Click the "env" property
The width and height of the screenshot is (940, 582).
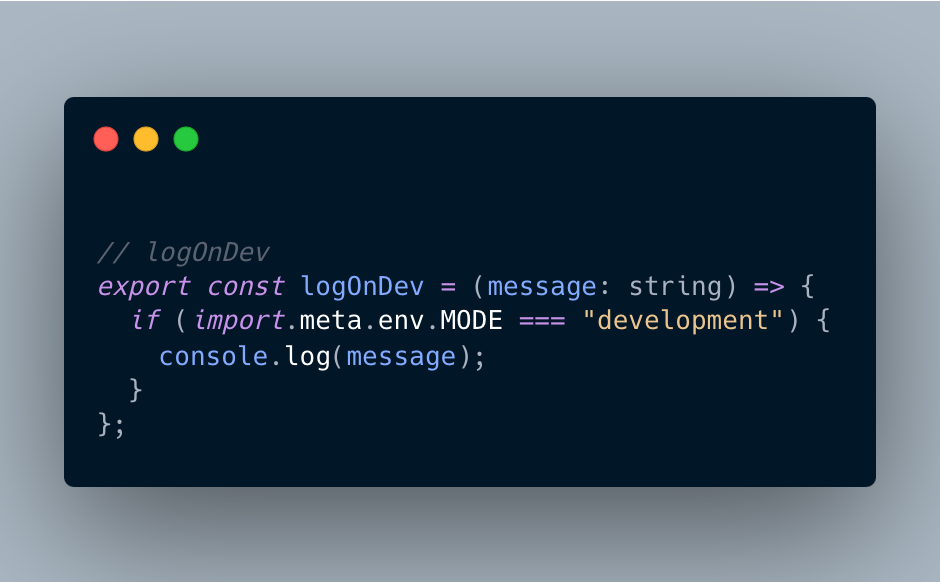click(x=401, y=321)
